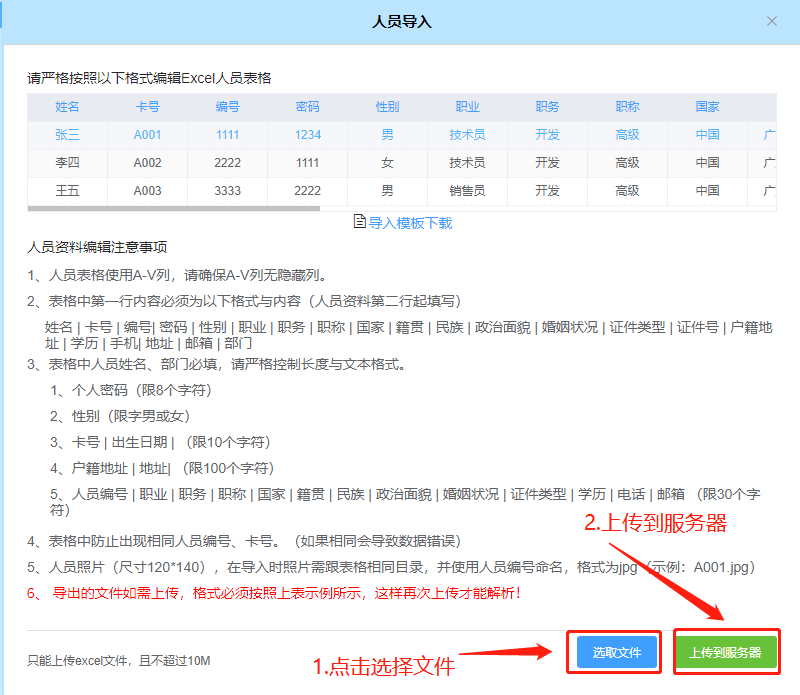Viewport: 800px width, 695px height.
Task: Close the 人员导入 dialog
Action: [771, 21]
